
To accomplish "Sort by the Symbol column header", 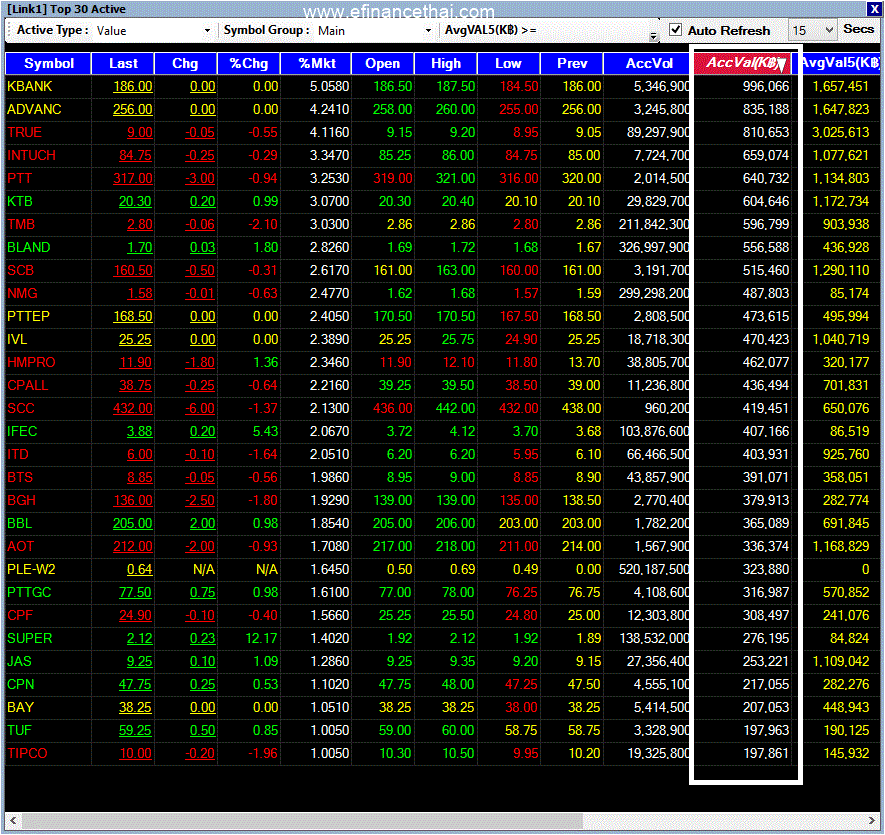I will click(x=49, y=64).
